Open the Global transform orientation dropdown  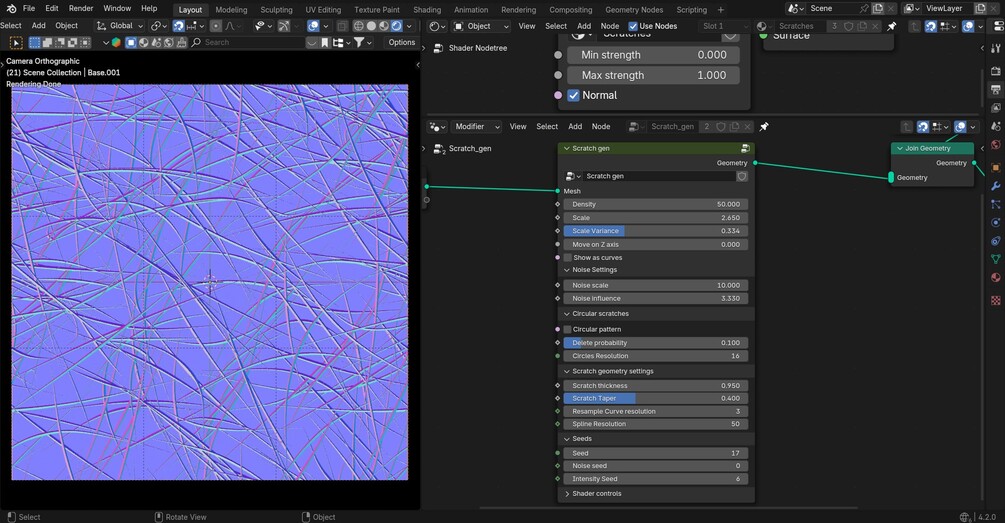(x=120, y=26)
